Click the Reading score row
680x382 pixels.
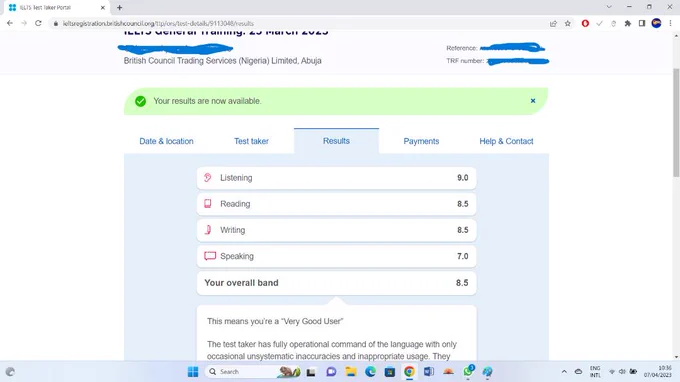pyautogui.click(x=337, y=204)
